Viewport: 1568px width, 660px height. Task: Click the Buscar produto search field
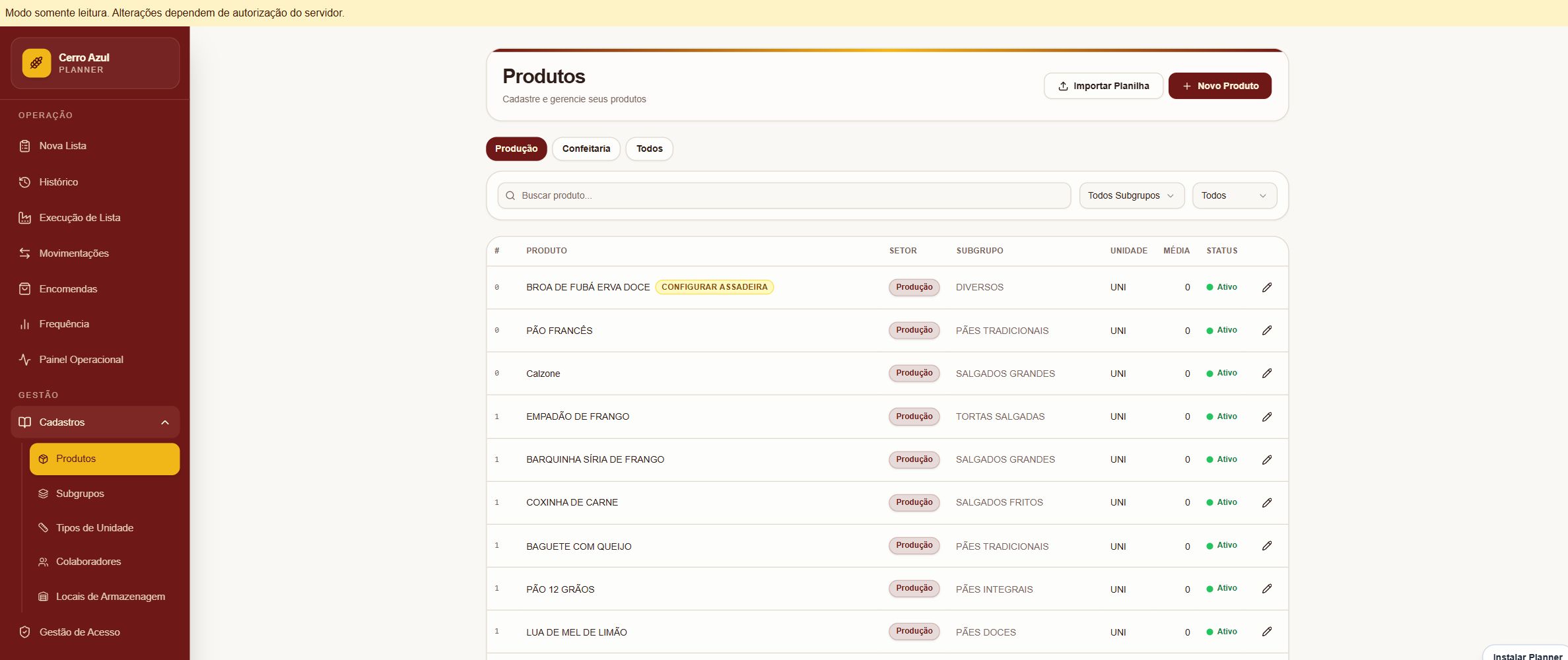pyautogui.click(x=784, y=195)
